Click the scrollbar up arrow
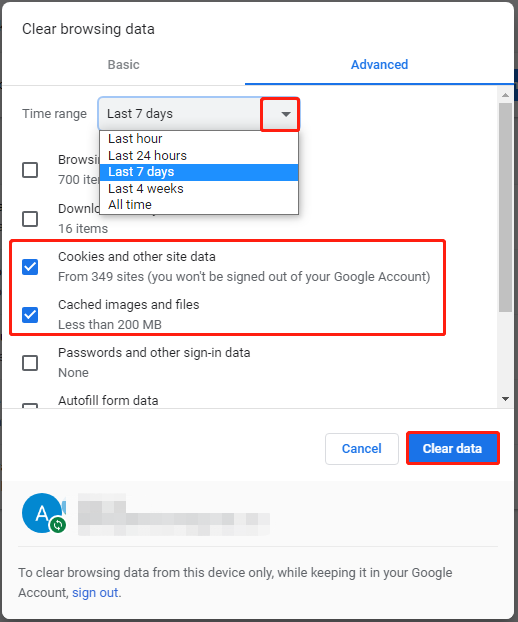Screen dimensions: 518x622 [x=505, y=95]
